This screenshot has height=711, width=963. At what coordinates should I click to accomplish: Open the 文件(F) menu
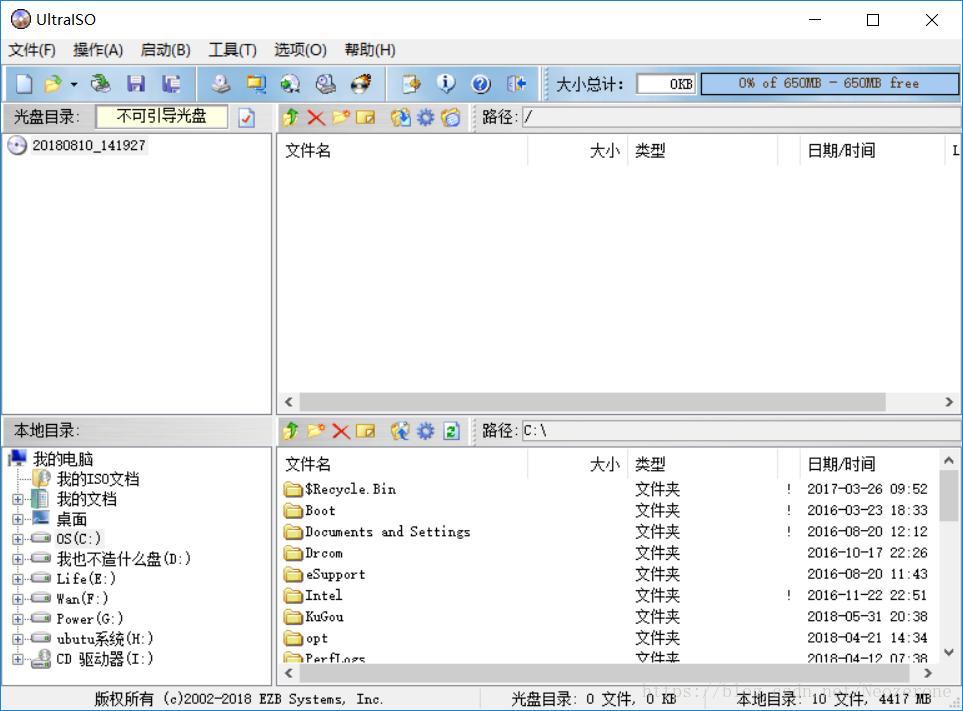click(x=30, y=50)
